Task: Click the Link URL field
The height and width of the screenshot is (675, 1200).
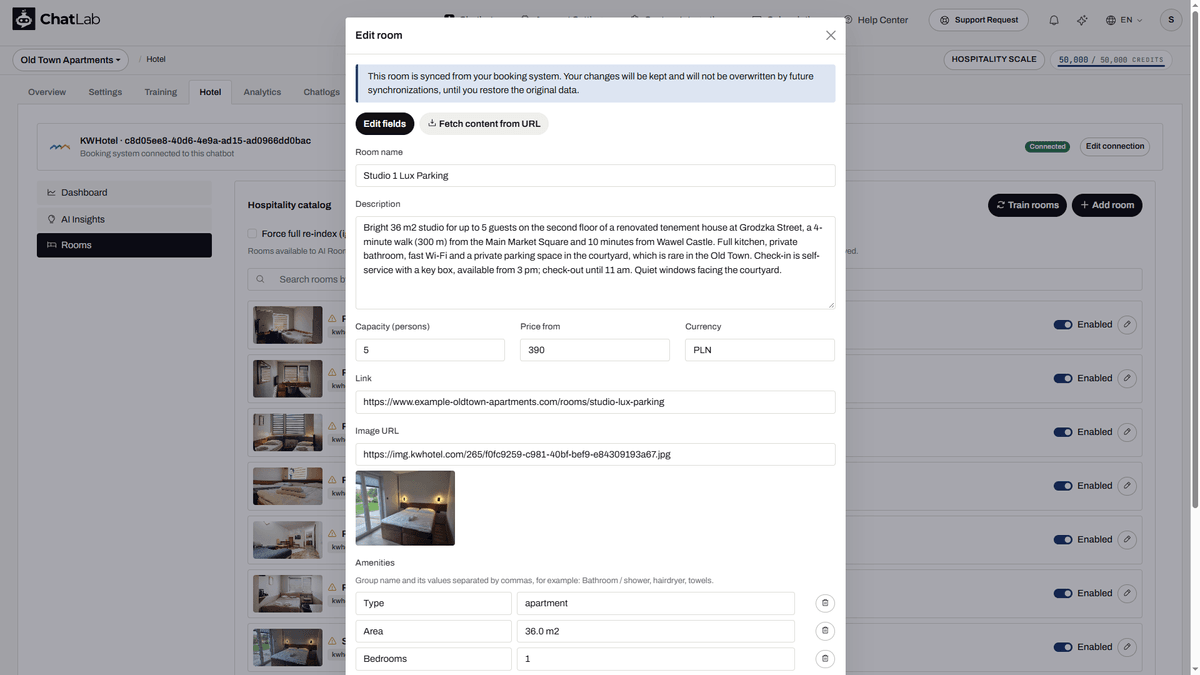Action: tap(595, 402)
